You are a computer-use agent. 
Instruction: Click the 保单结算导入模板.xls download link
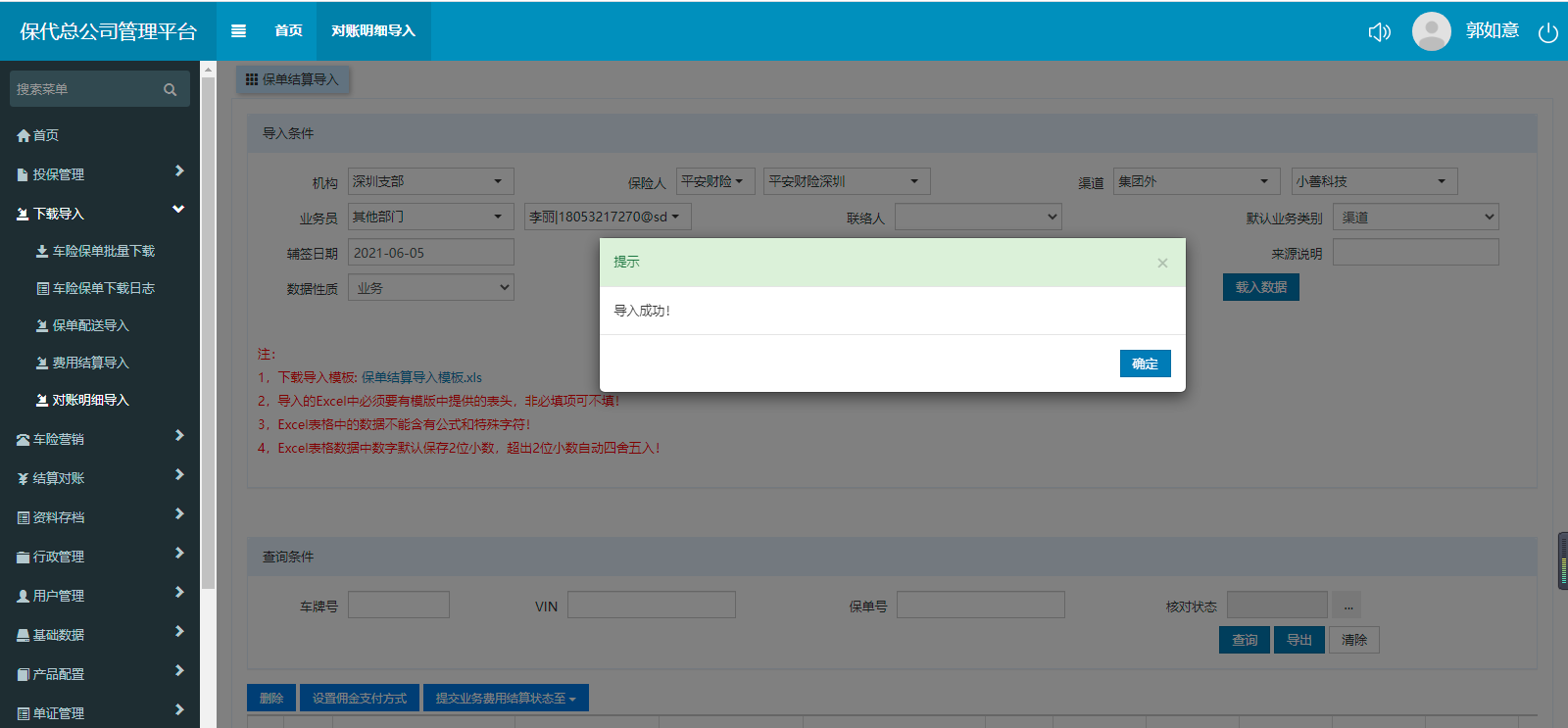[x=421, y=377]
